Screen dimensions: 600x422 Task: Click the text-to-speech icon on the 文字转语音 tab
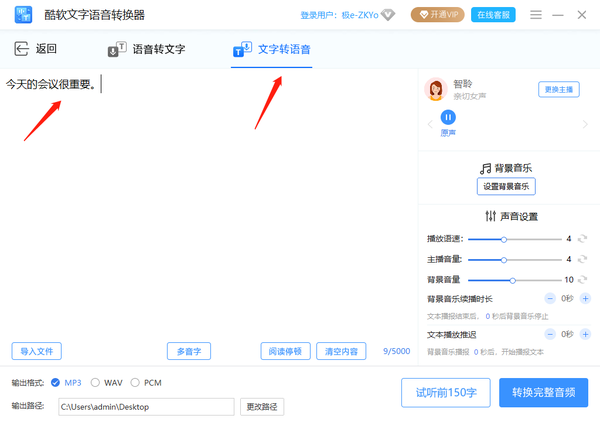242,49
